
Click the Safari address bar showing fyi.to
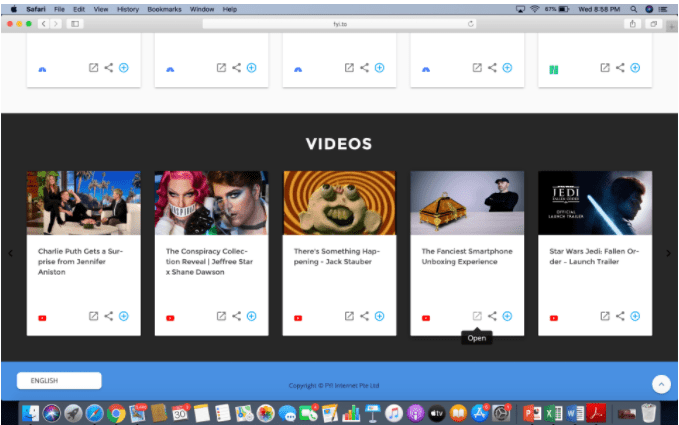339,23
